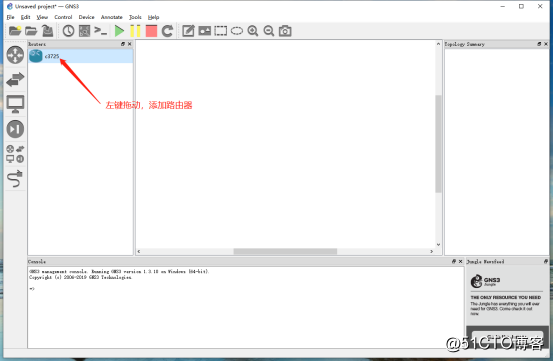554x362 pixels.
Task: Click inside the console input area
Action: click(x=246, y=307)
